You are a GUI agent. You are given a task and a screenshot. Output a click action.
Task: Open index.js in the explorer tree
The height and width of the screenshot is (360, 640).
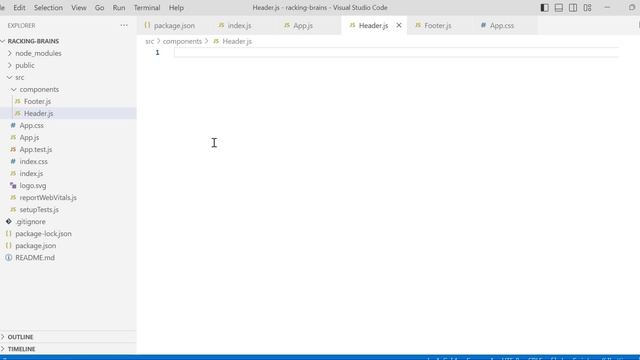tap(31, 173)
